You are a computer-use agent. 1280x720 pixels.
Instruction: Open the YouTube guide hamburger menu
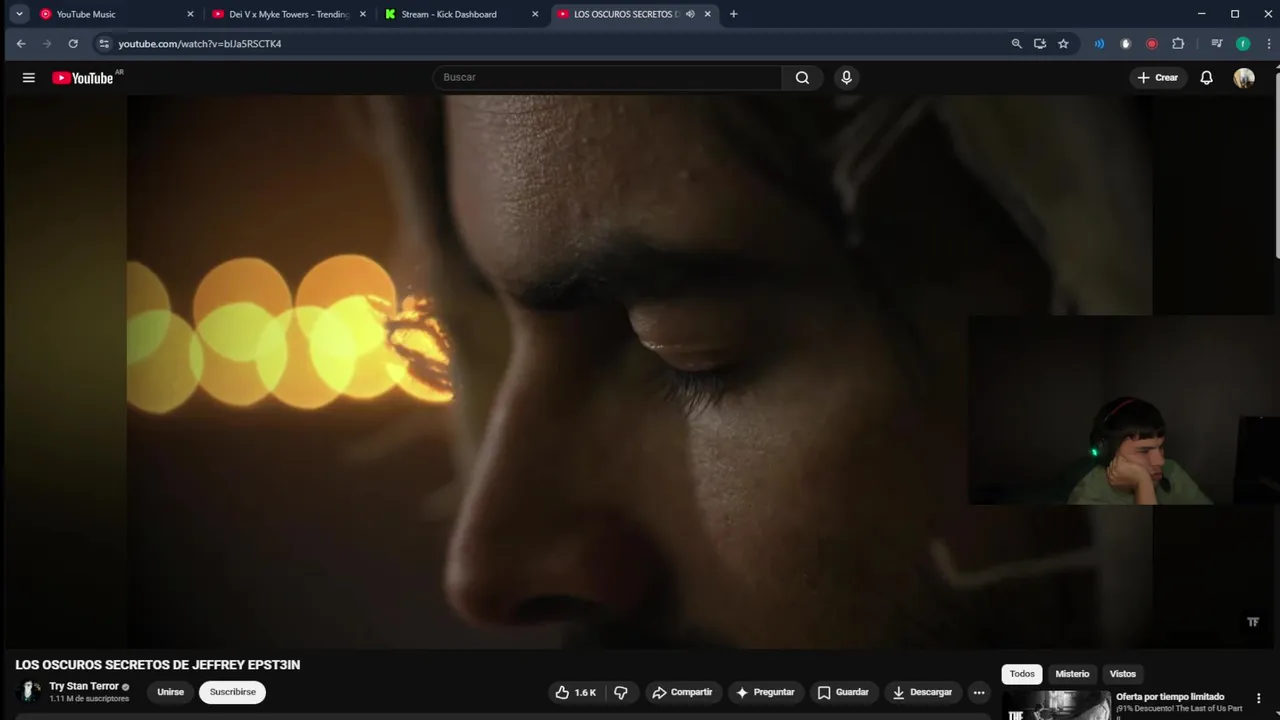pyautogui.click(x=29, y=78)
